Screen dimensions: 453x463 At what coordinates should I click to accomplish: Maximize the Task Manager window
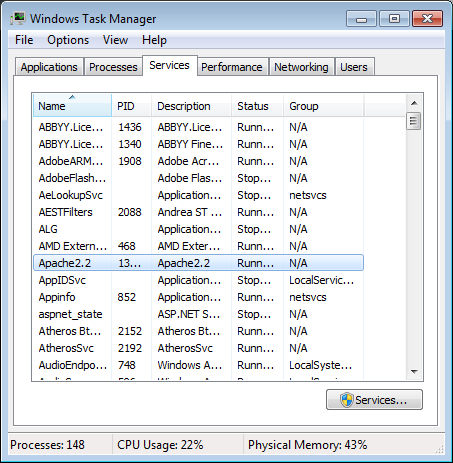point(394,18)
